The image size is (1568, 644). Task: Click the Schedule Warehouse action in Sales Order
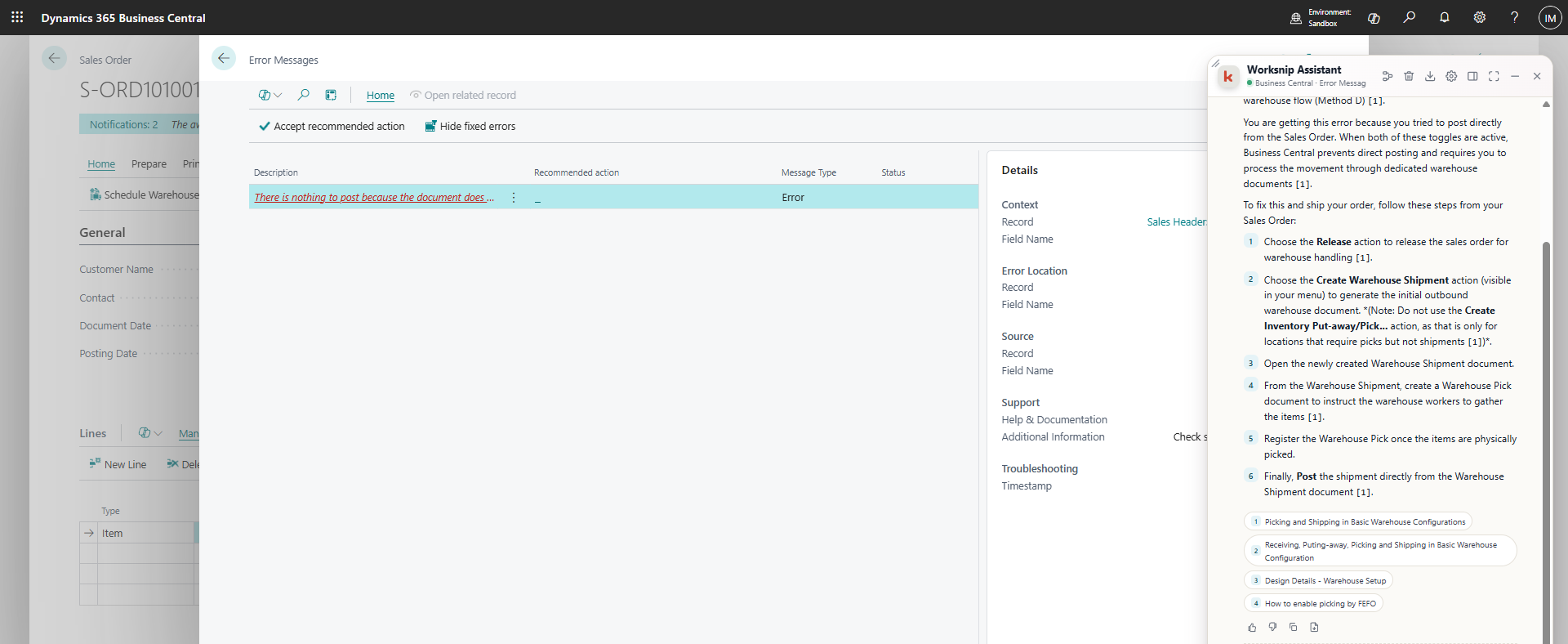click(145, 195)
